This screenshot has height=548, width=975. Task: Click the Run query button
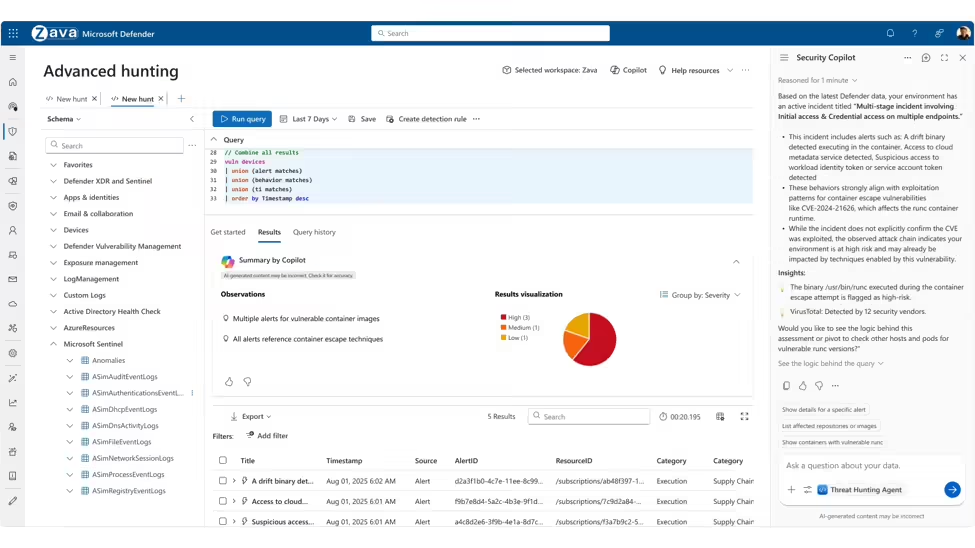coord(242,119)
